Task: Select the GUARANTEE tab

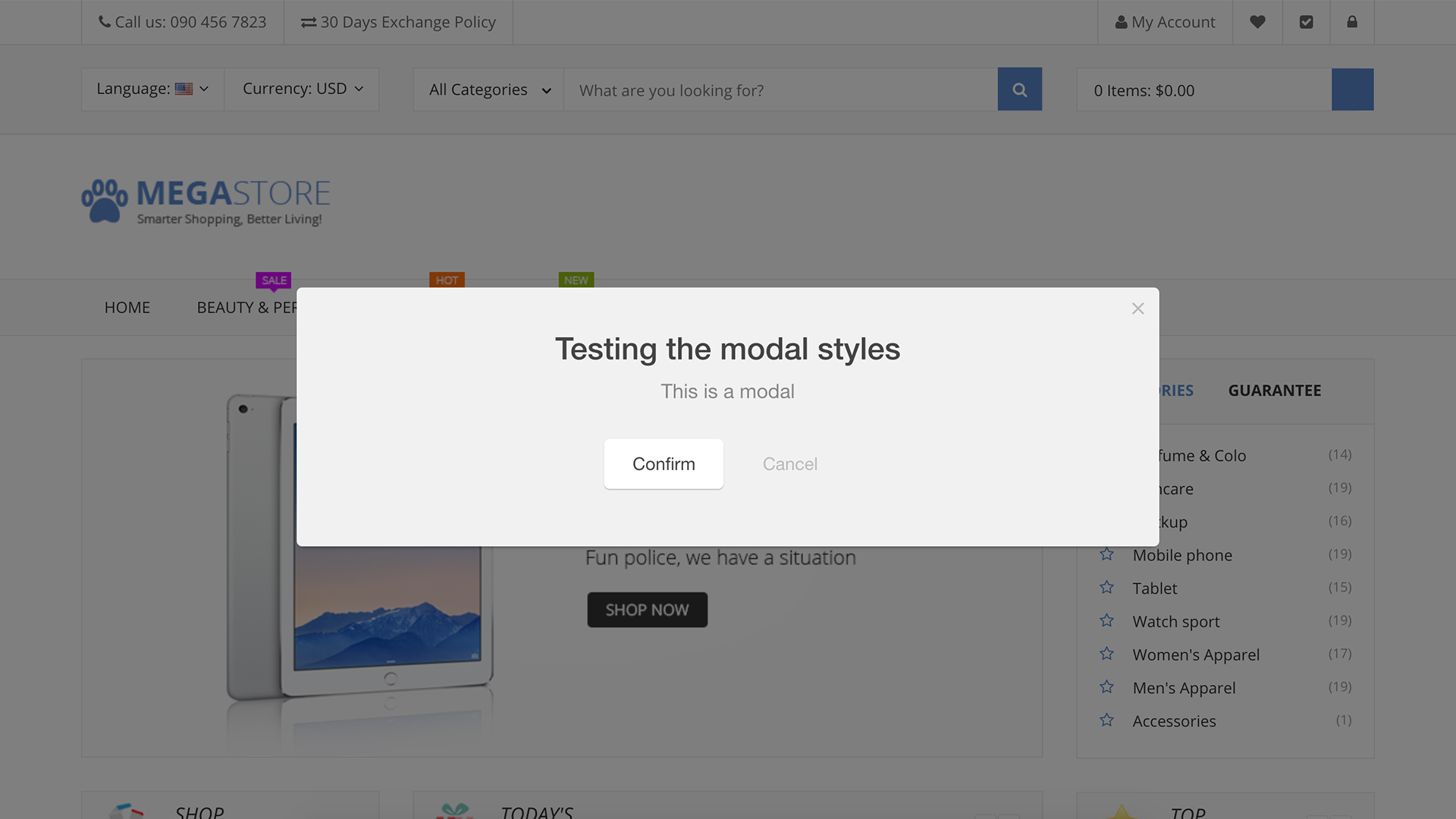Action: coord(1274,390)
